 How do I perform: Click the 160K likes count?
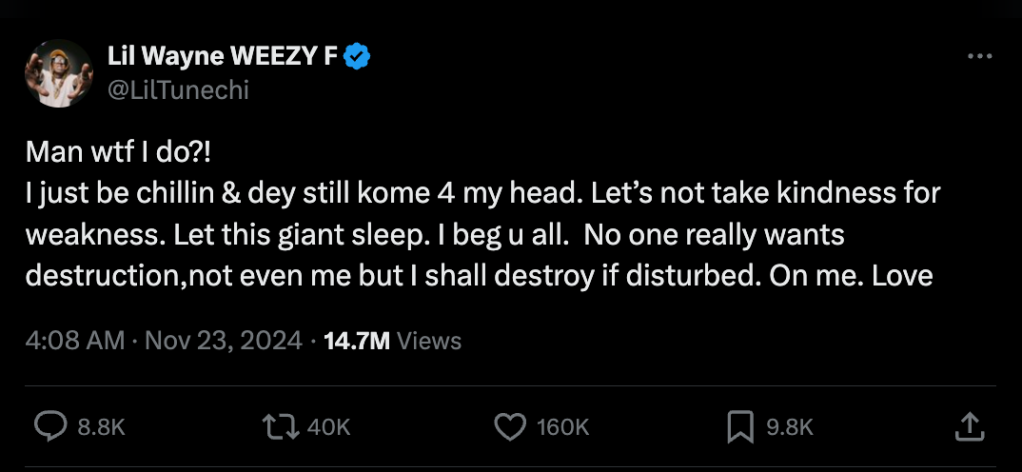(563, 428)
